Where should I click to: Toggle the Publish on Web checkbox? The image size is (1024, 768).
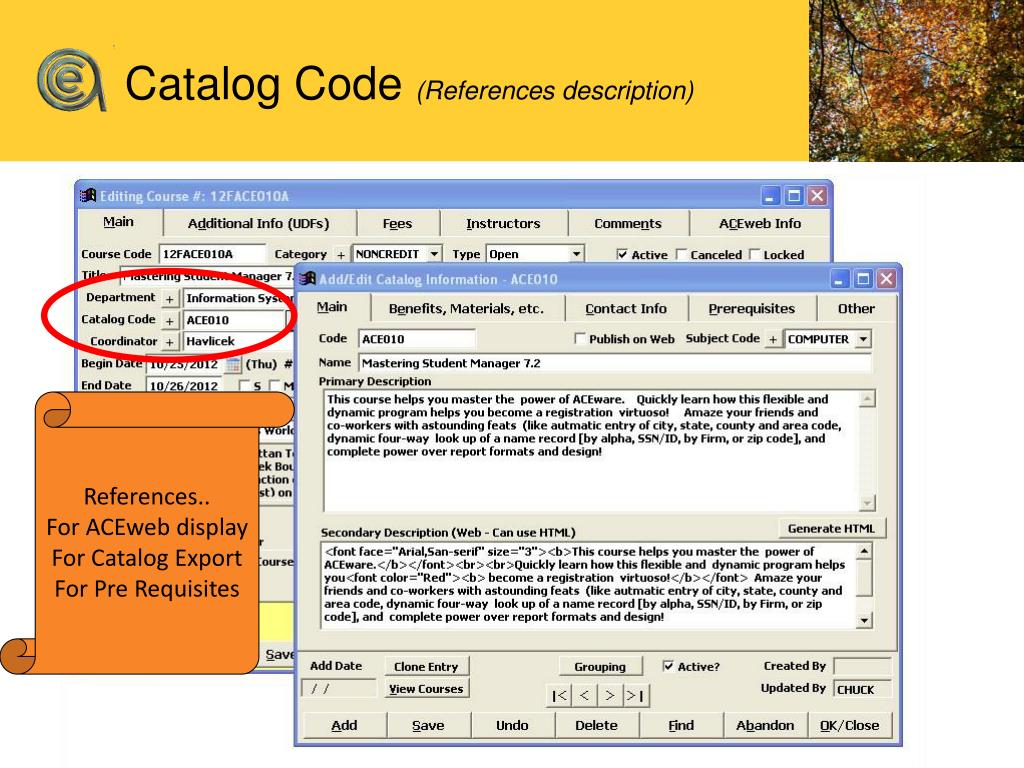tap(579, 338)
